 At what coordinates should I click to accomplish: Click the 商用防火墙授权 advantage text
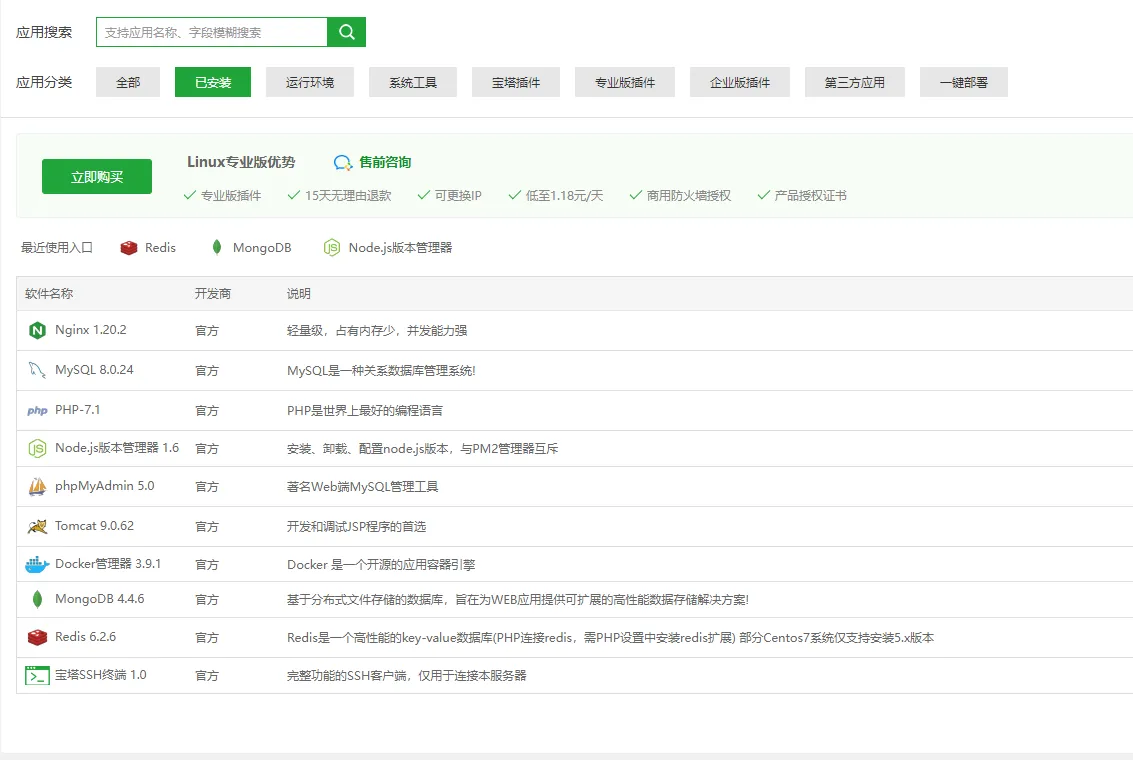689,196
